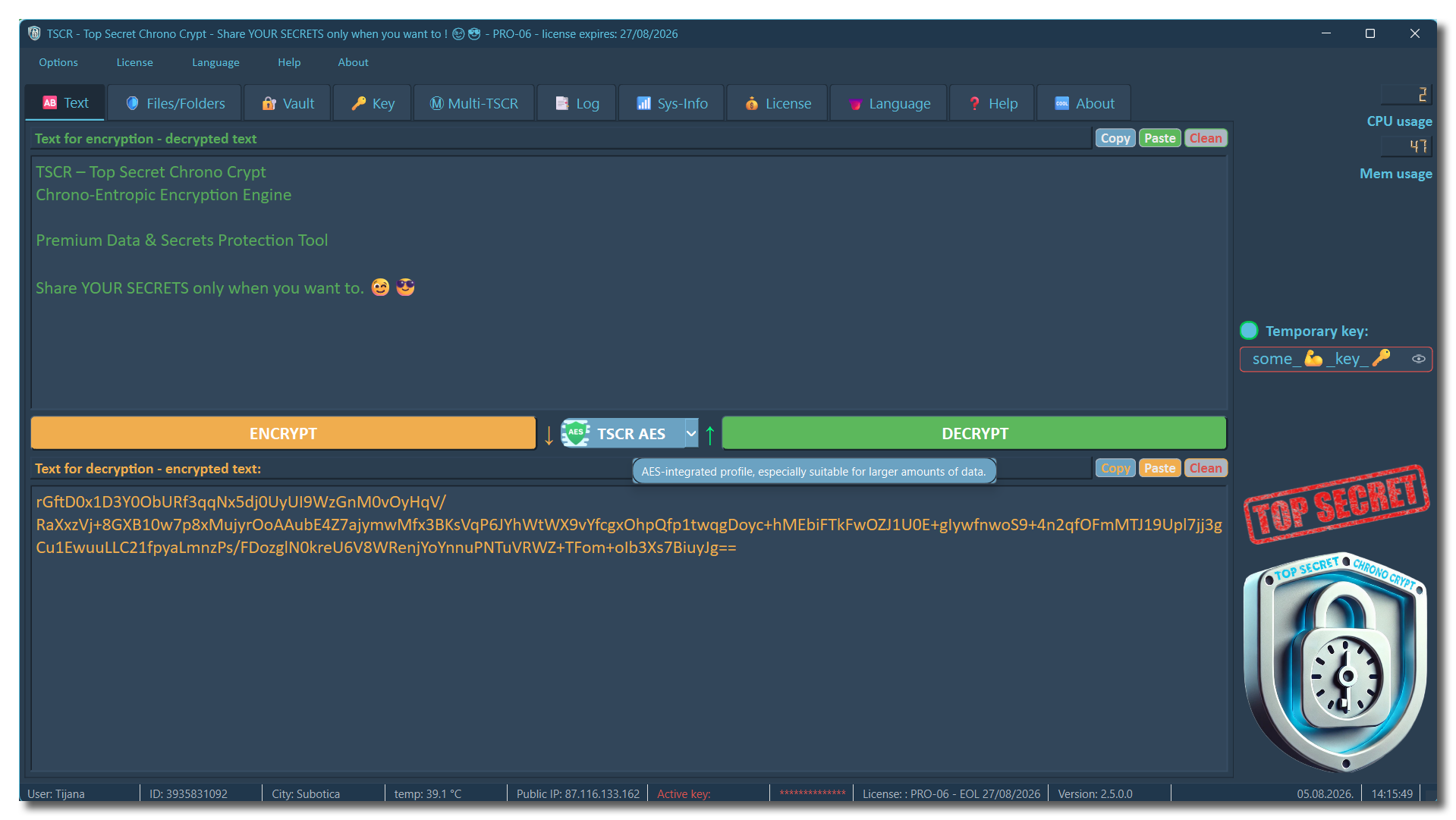Switch to the Sys-Info tab
Viewport: 1456px width, 820px height.
(672, 103)
